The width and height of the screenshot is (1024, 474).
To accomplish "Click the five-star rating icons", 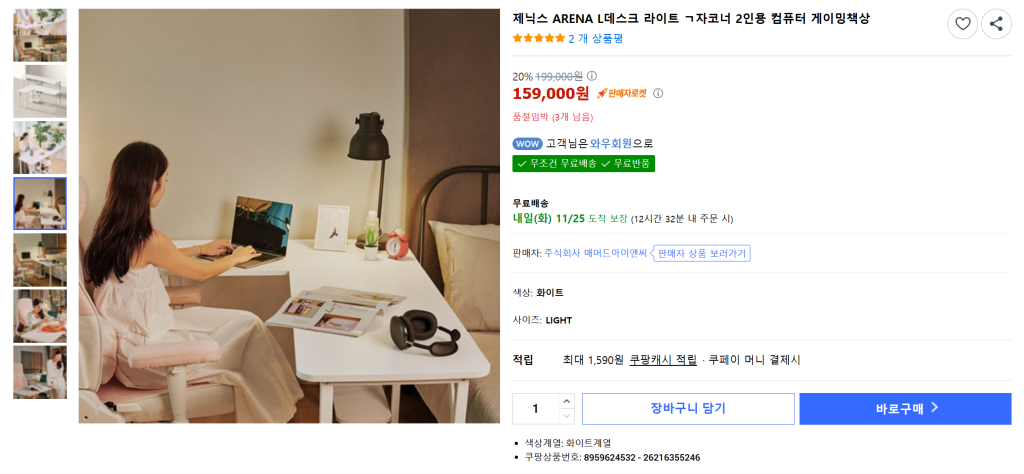I will point(538,39).
